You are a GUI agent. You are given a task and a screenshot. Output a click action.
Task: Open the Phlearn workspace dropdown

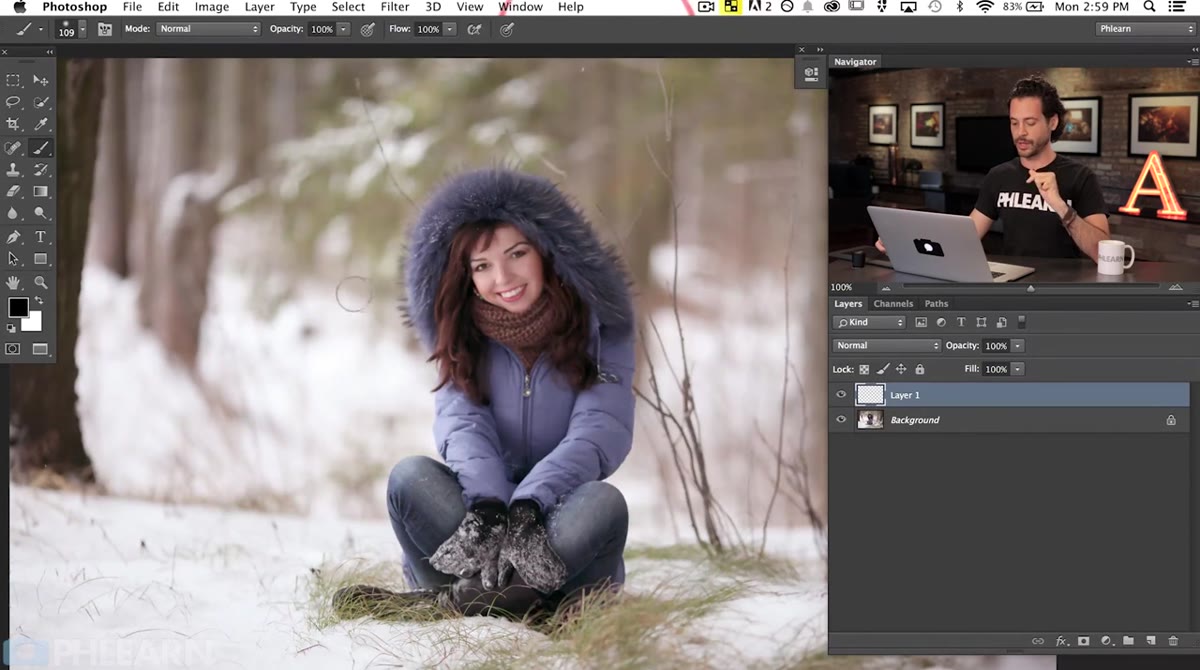(1145, 29)
